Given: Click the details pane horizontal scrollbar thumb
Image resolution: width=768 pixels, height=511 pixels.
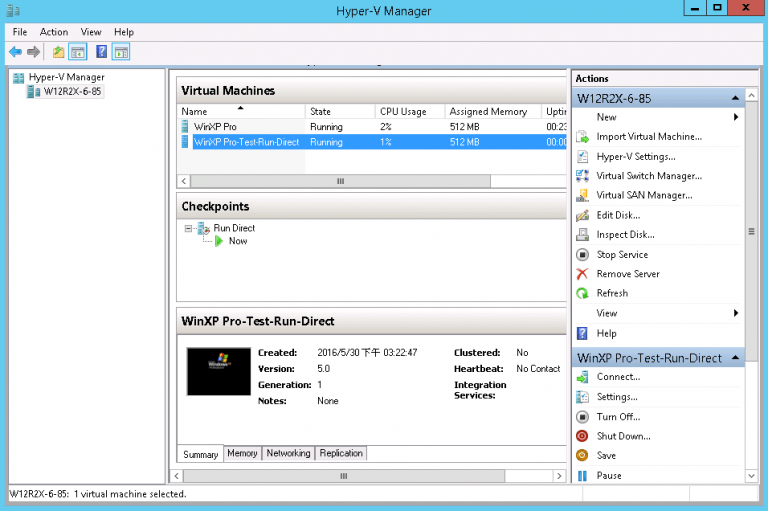Looking at the screenshot, I should coord(344,476).
